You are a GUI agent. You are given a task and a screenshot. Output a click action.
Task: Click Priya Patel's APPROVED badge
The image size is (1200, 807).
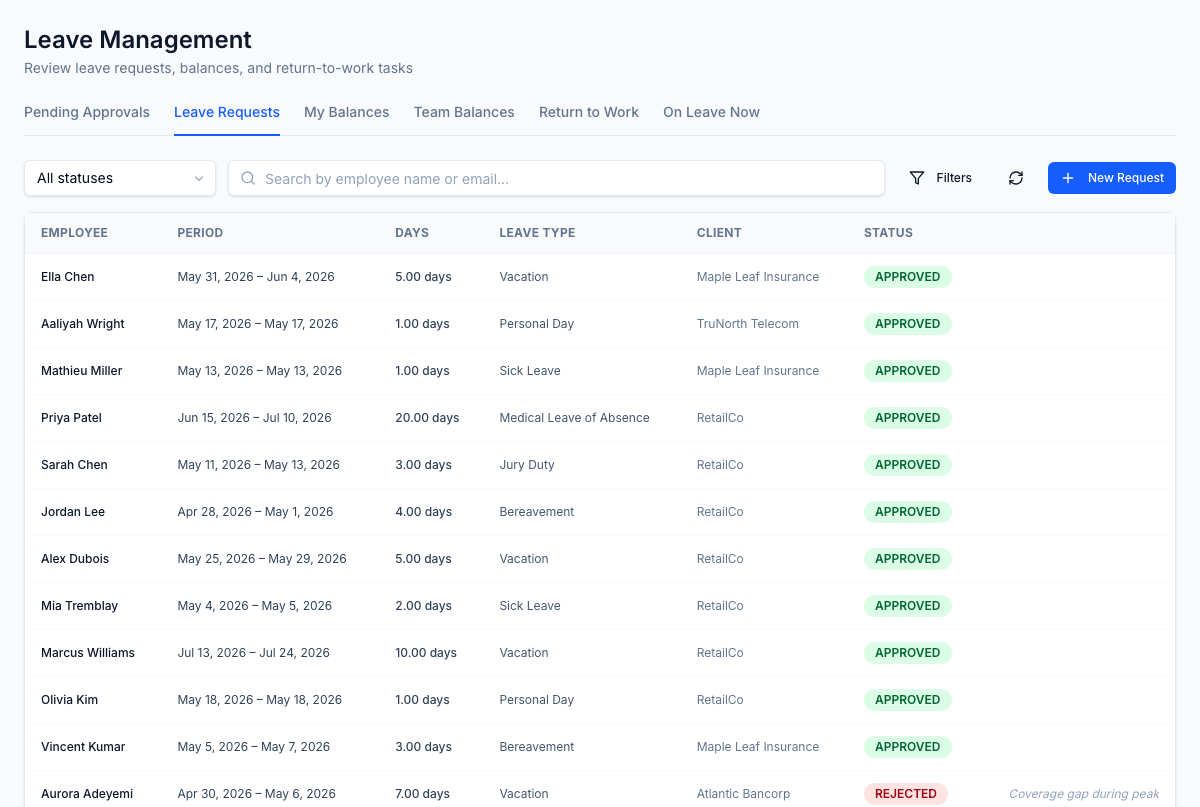tap(907, 418)
